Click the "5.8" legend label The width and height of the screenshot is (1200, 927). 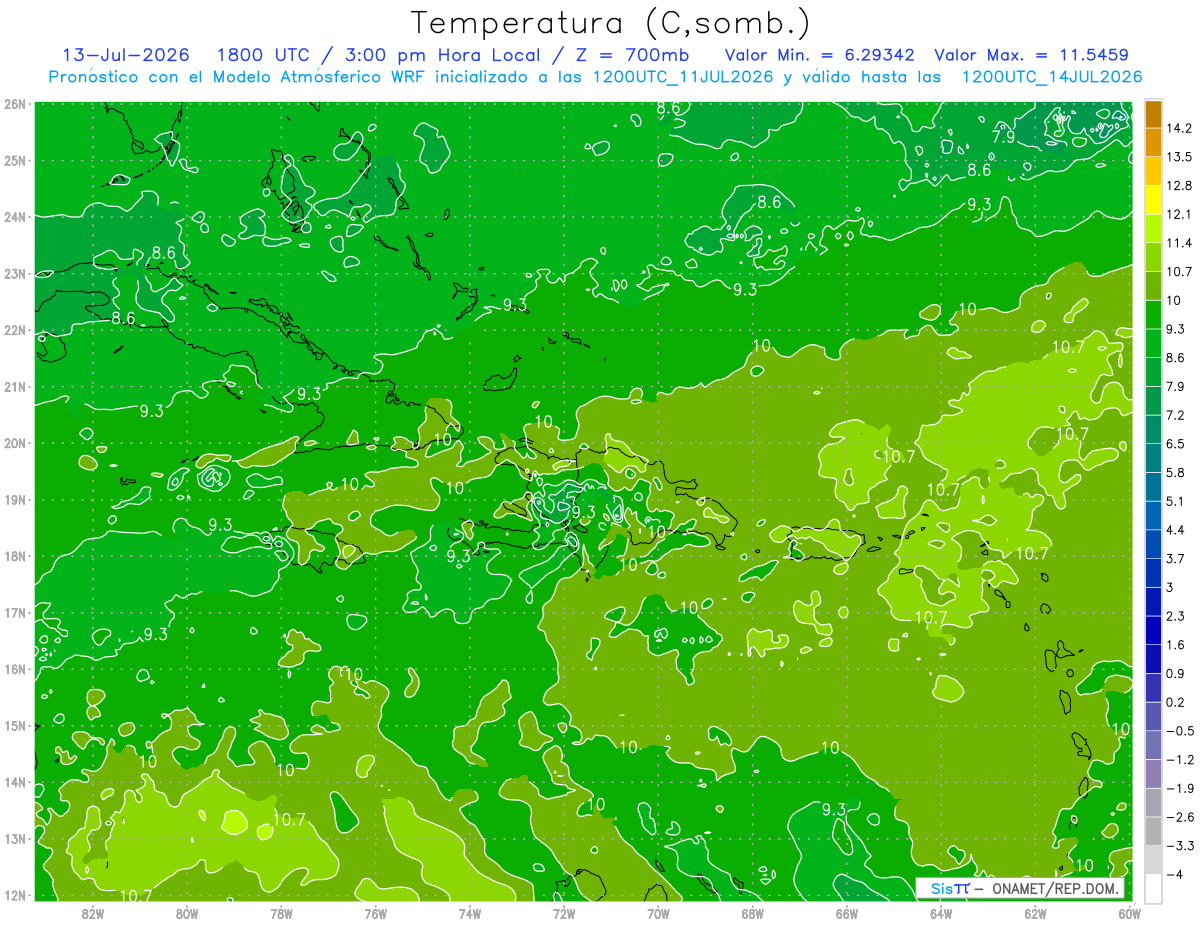pos(1176,472)
